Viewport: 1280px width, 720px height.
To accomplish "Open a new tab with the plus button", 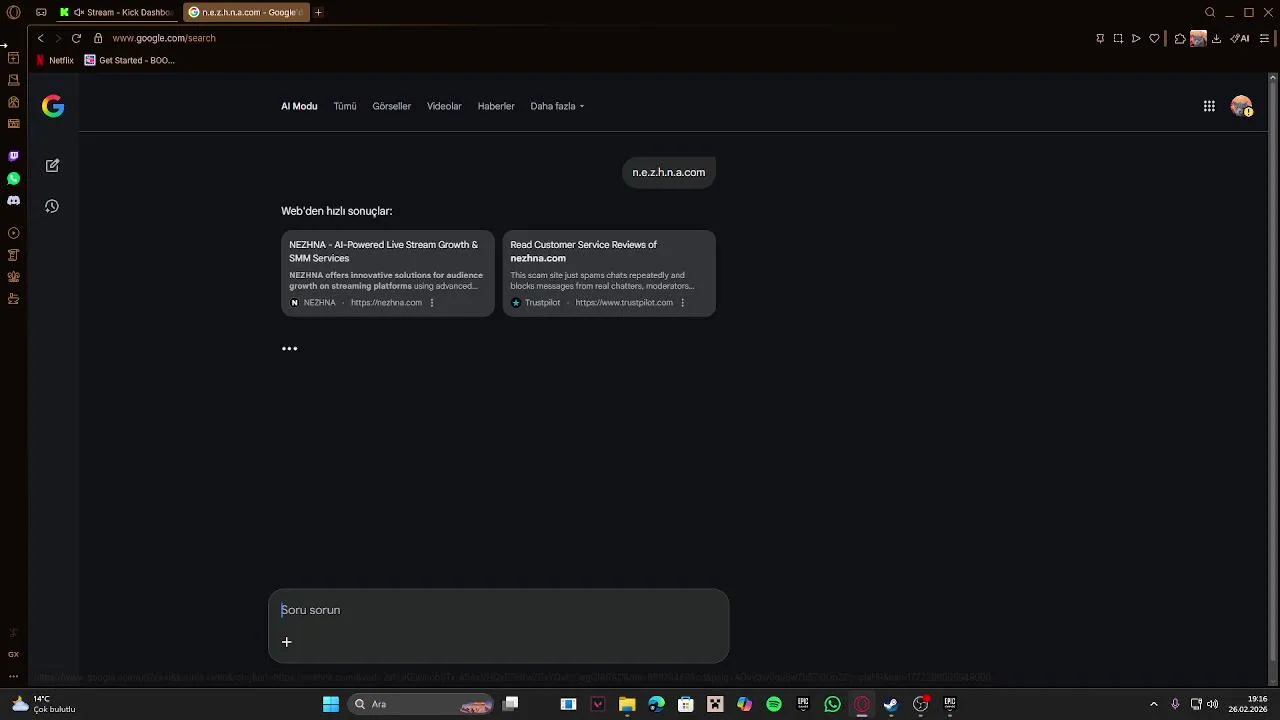I will [318, 12].
